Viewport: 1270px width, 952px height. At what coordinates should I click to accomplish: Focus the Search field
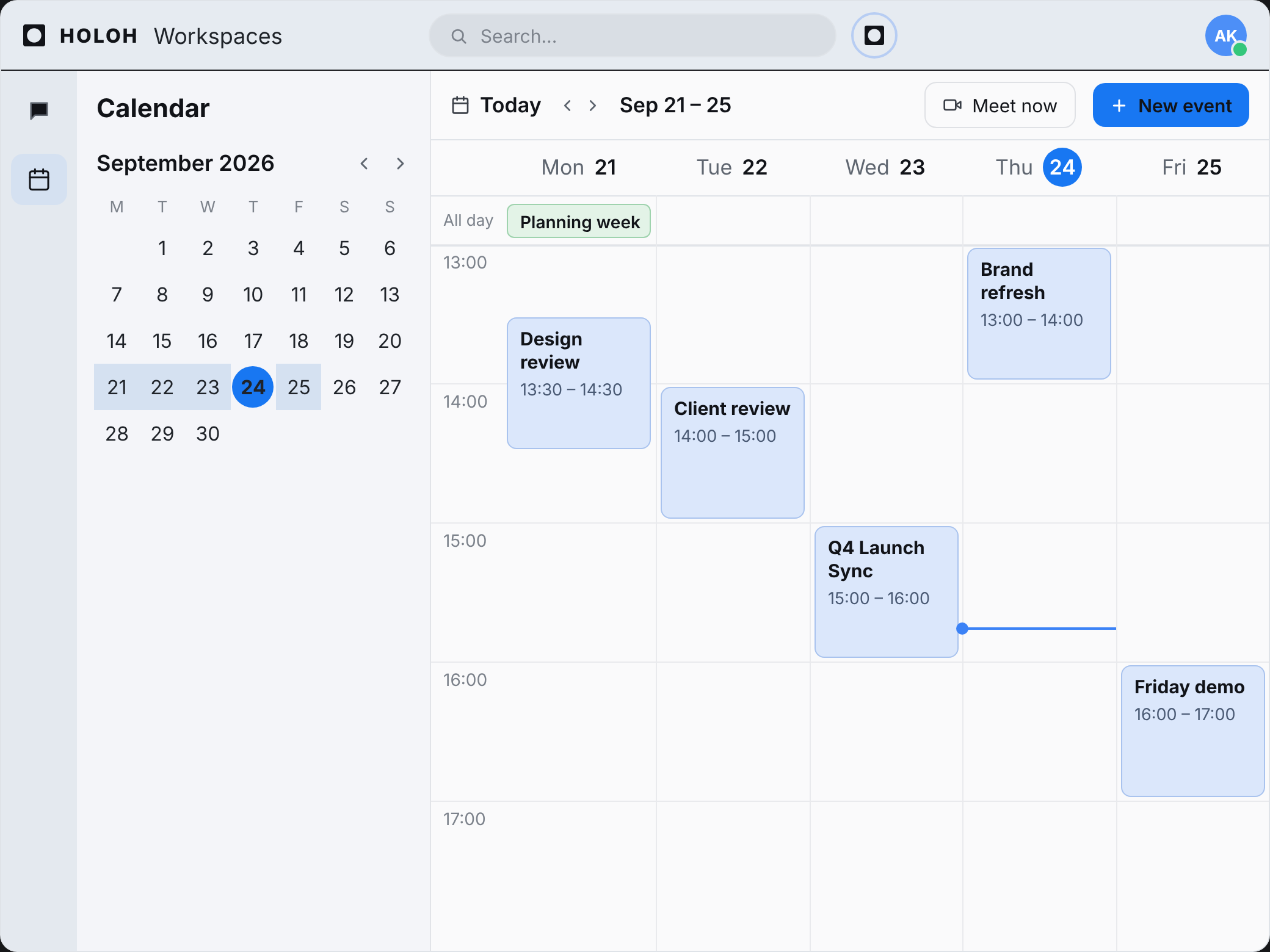coord(633,36)
